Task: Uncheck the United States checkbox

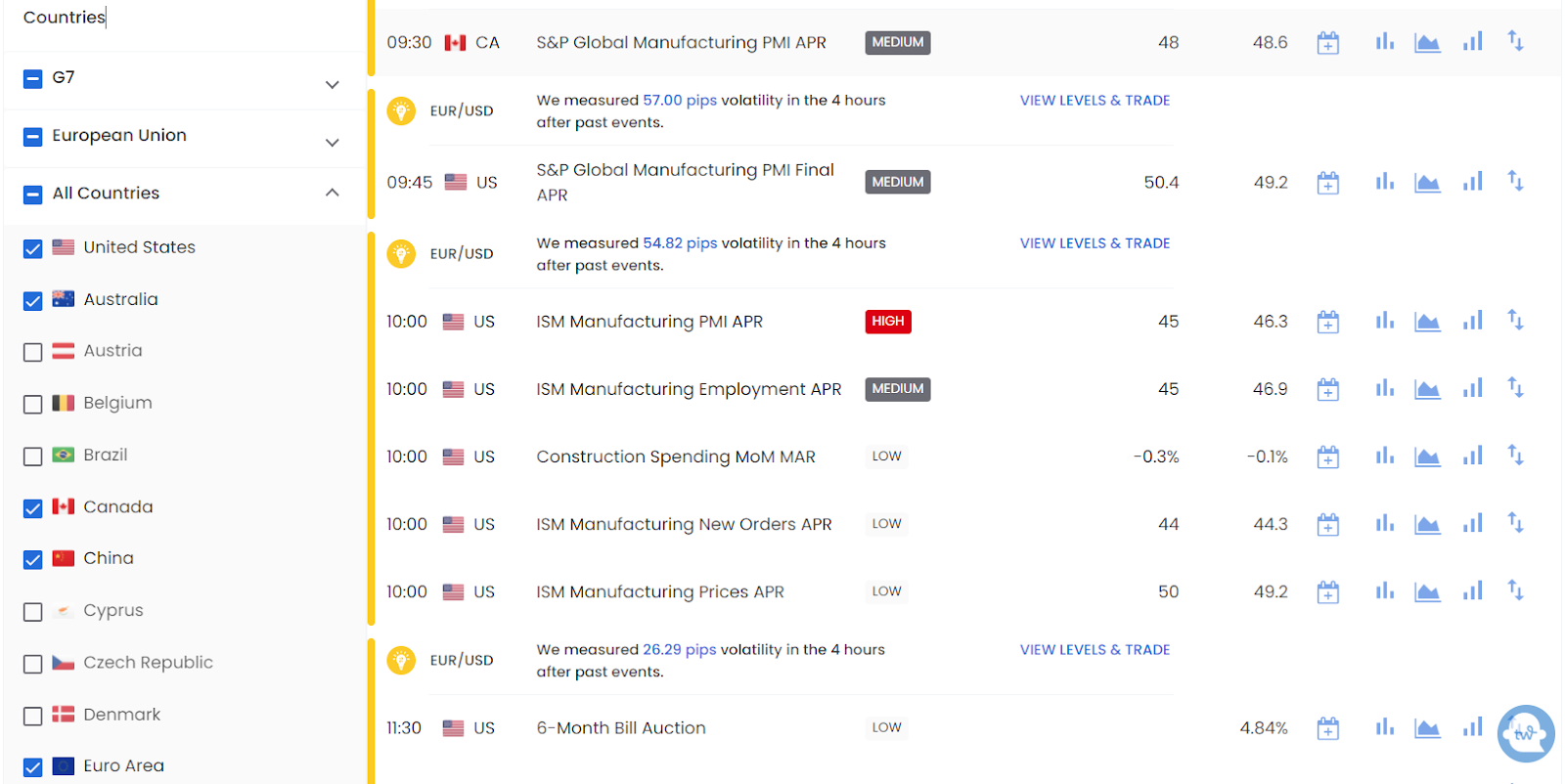Action: coord(33,248)
